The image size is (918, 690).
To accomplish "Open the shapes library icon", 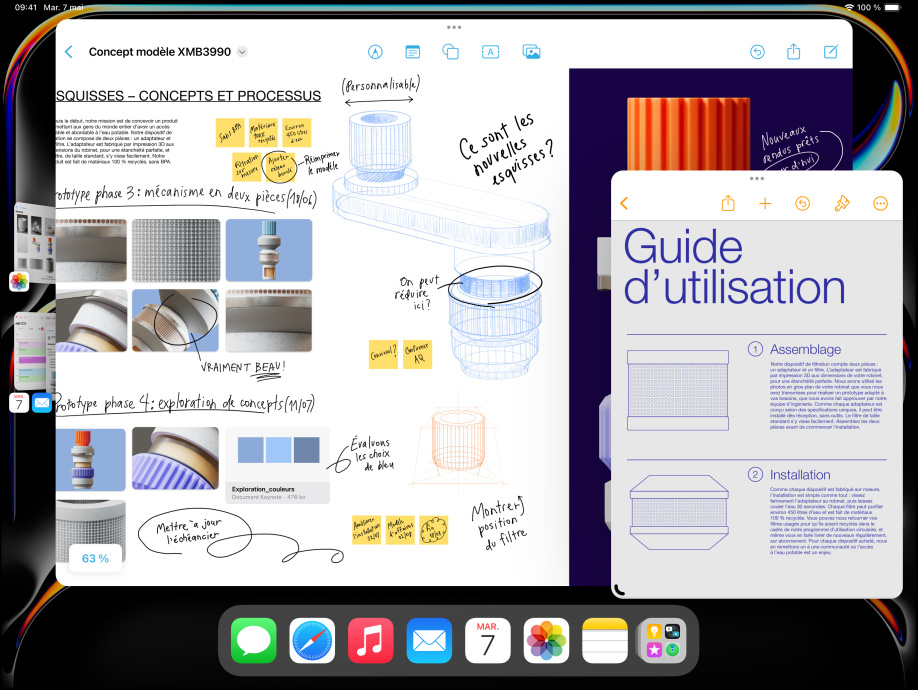I will click(450, 52).
